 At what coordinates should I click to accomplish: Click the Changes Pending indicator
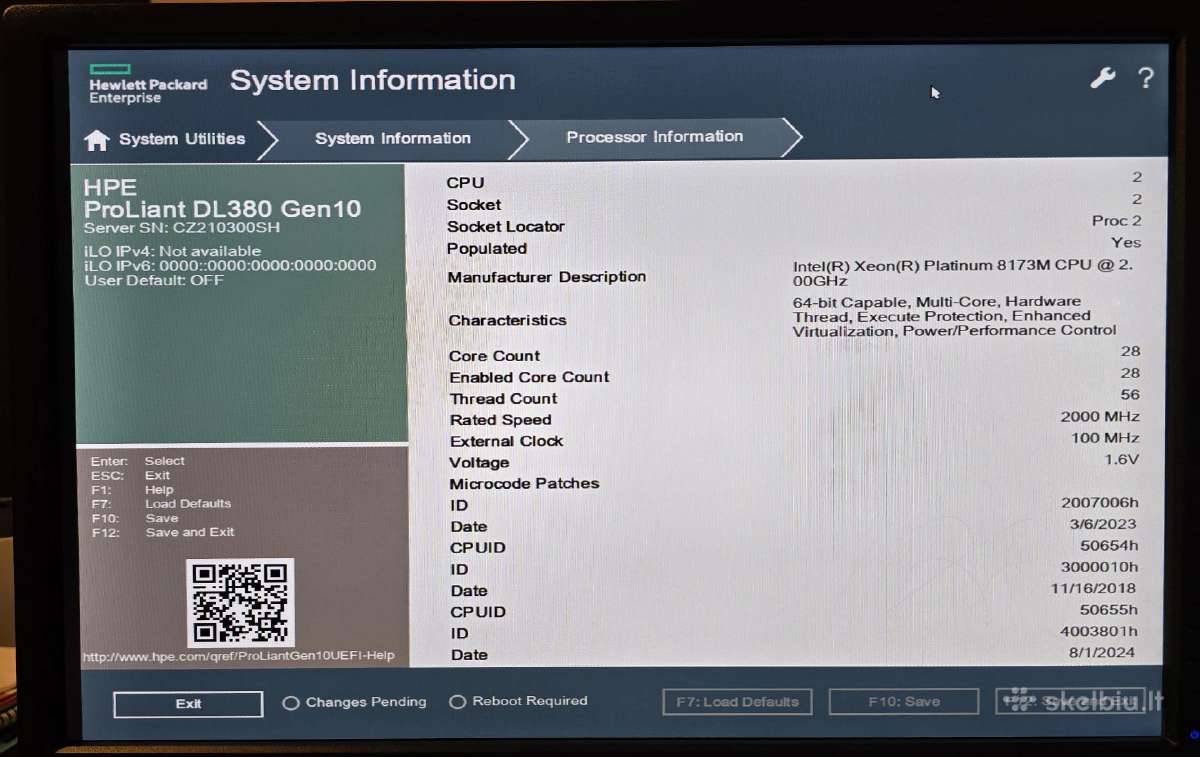(x=355, y=702)
